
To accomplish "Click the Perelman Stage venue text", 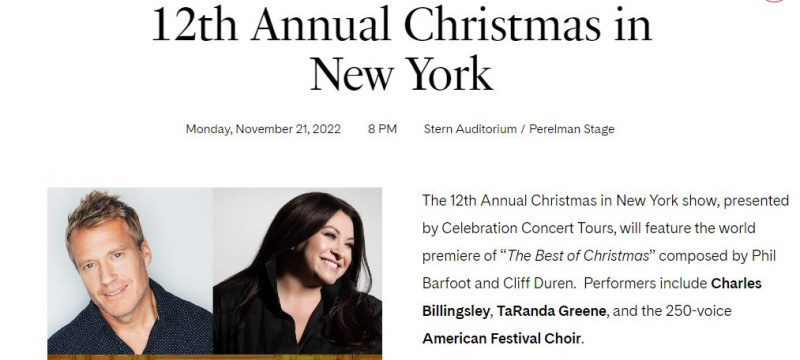I will [571, 129].
